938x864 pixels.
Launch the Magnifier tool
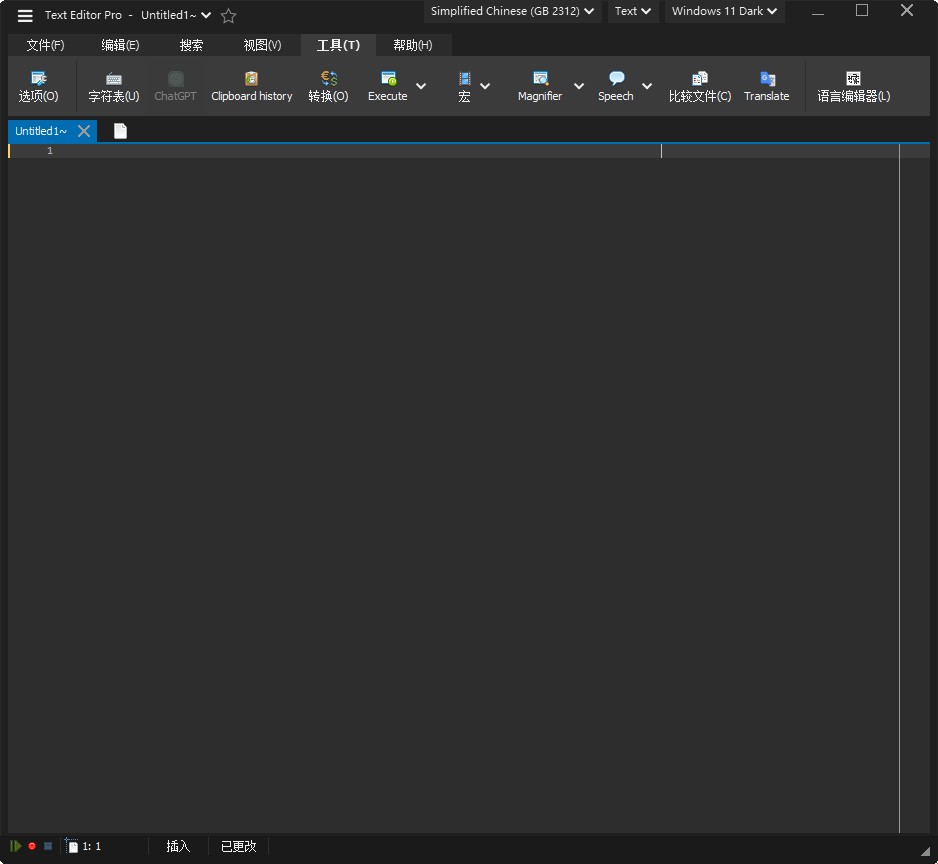[x=540, y=87]
